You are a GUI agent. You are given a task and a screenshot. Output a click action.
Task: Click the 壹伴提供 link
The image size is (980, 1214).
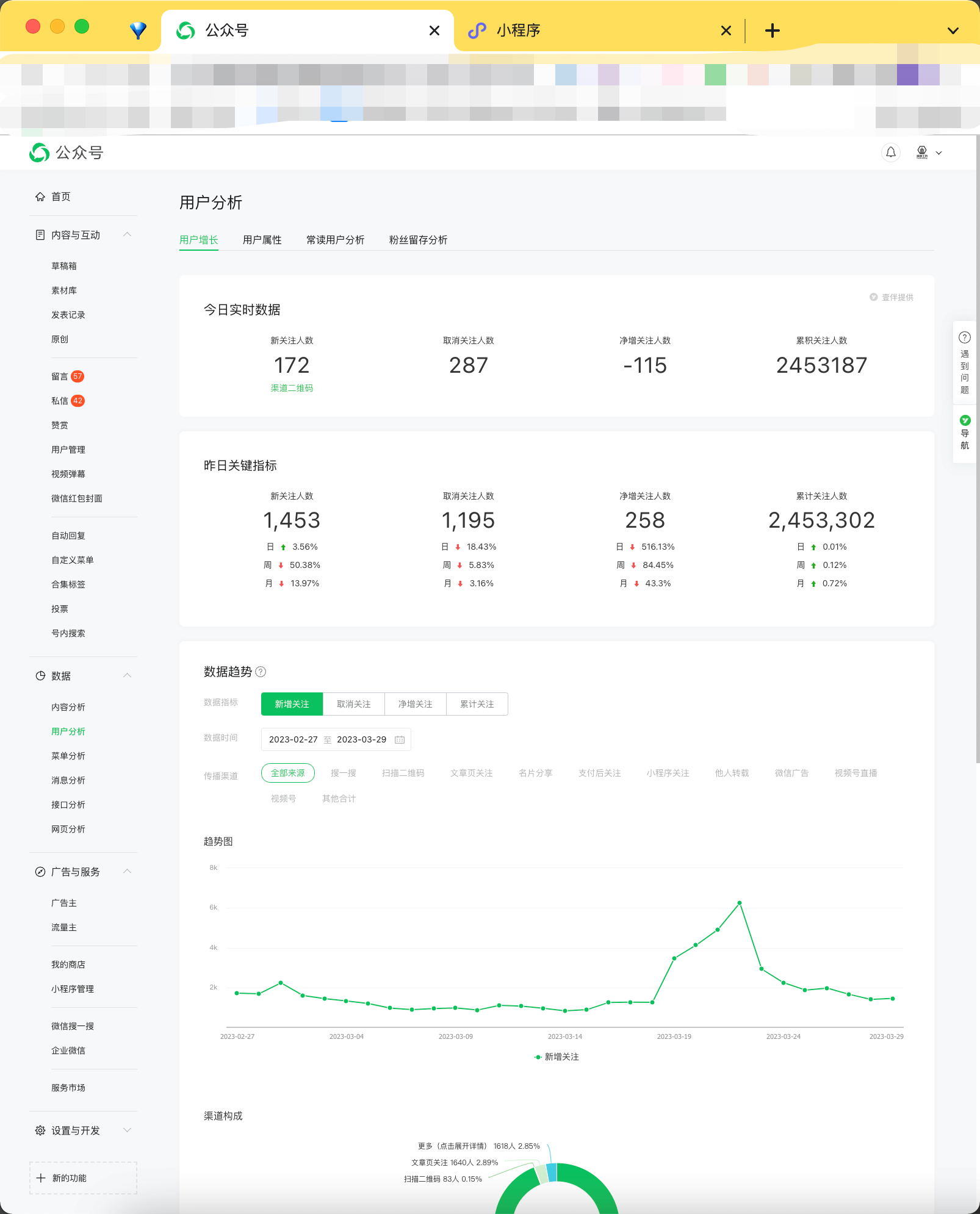click(x=892, y=297)
